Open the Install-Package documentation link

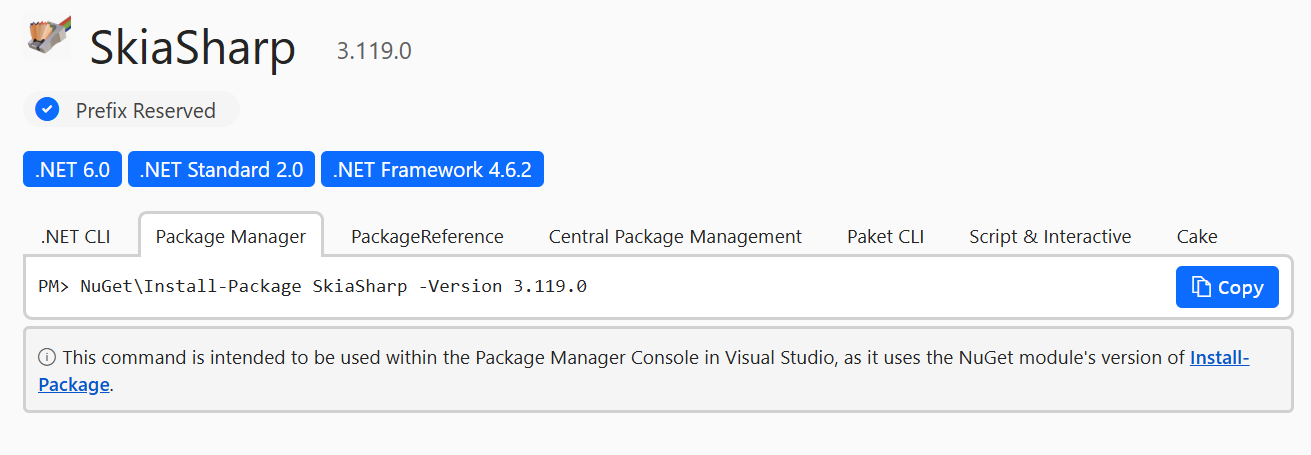[1219, 358]
